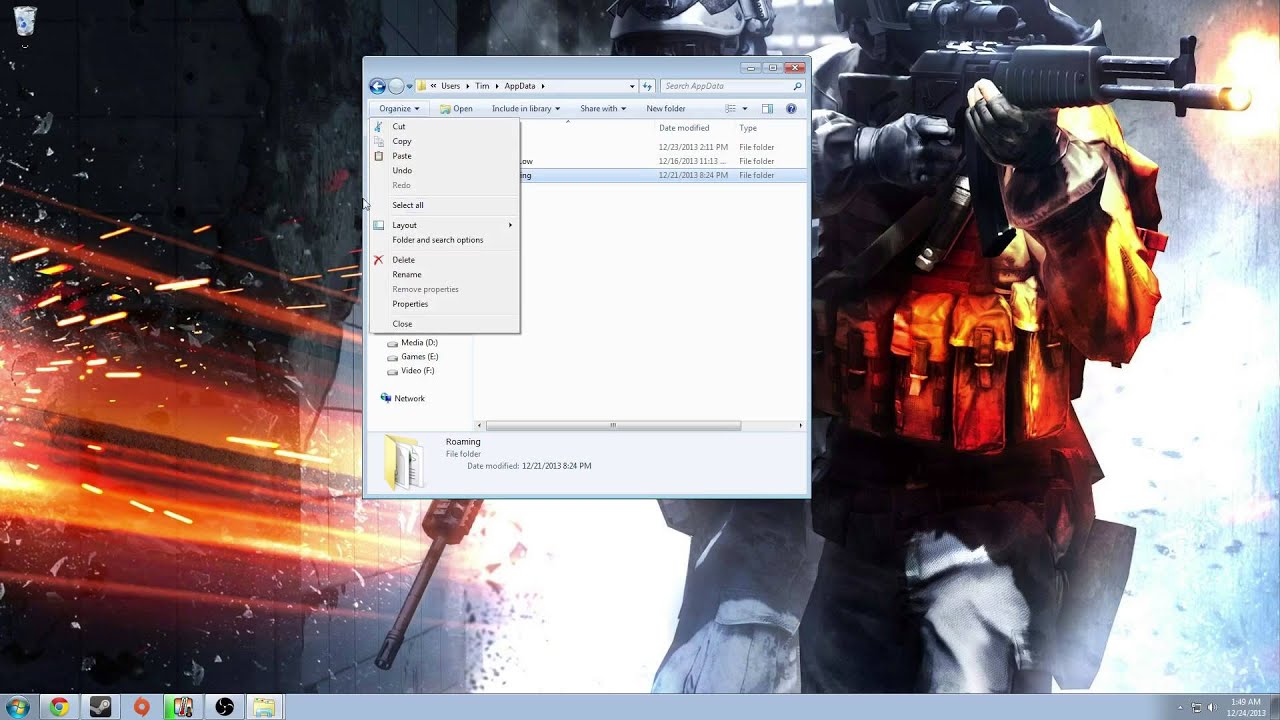Viewport: 1280px width, 720px height.
Task: Open the Recycle Bin desktop icon
Action: pyautogui.click(x=25, y=21)
